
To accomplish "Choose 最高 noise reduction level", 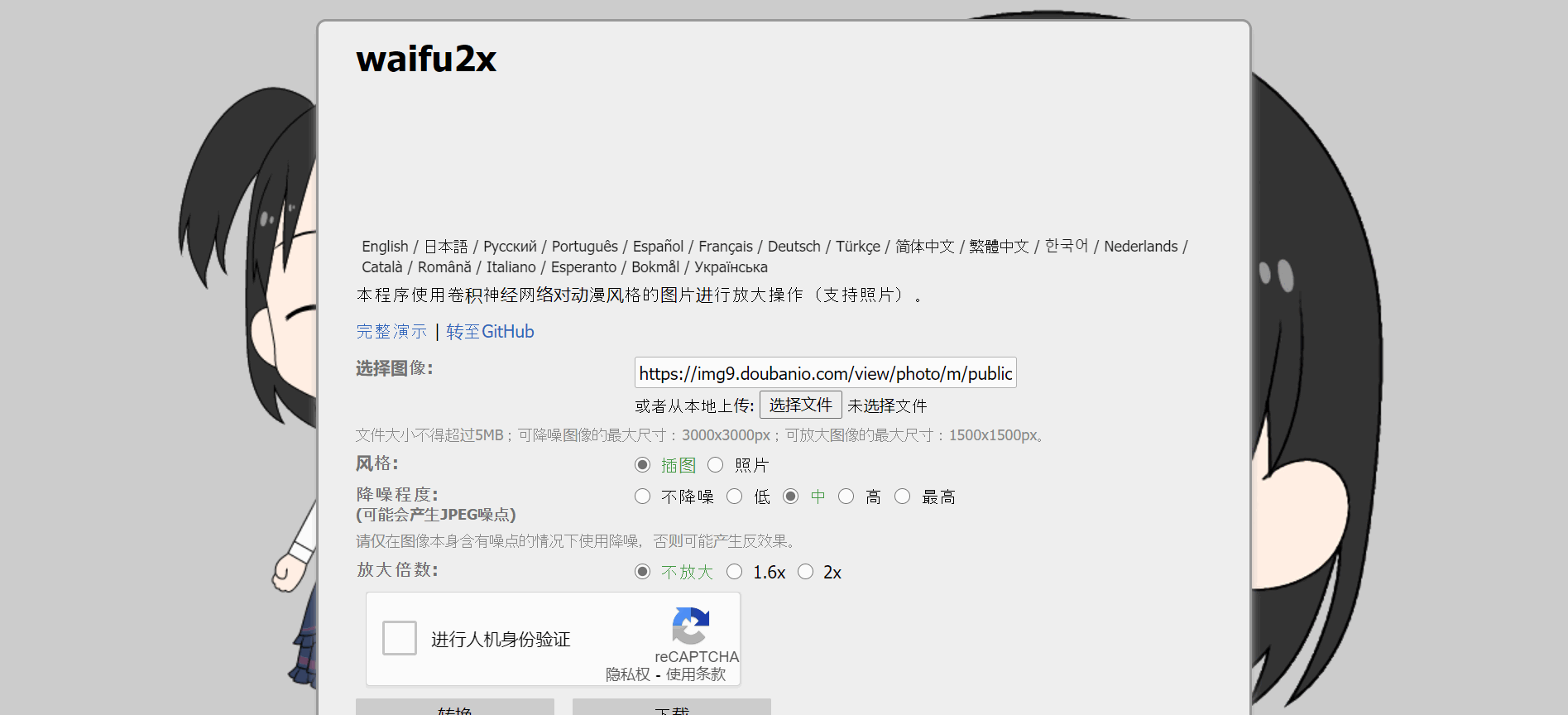I will point(903,497).
